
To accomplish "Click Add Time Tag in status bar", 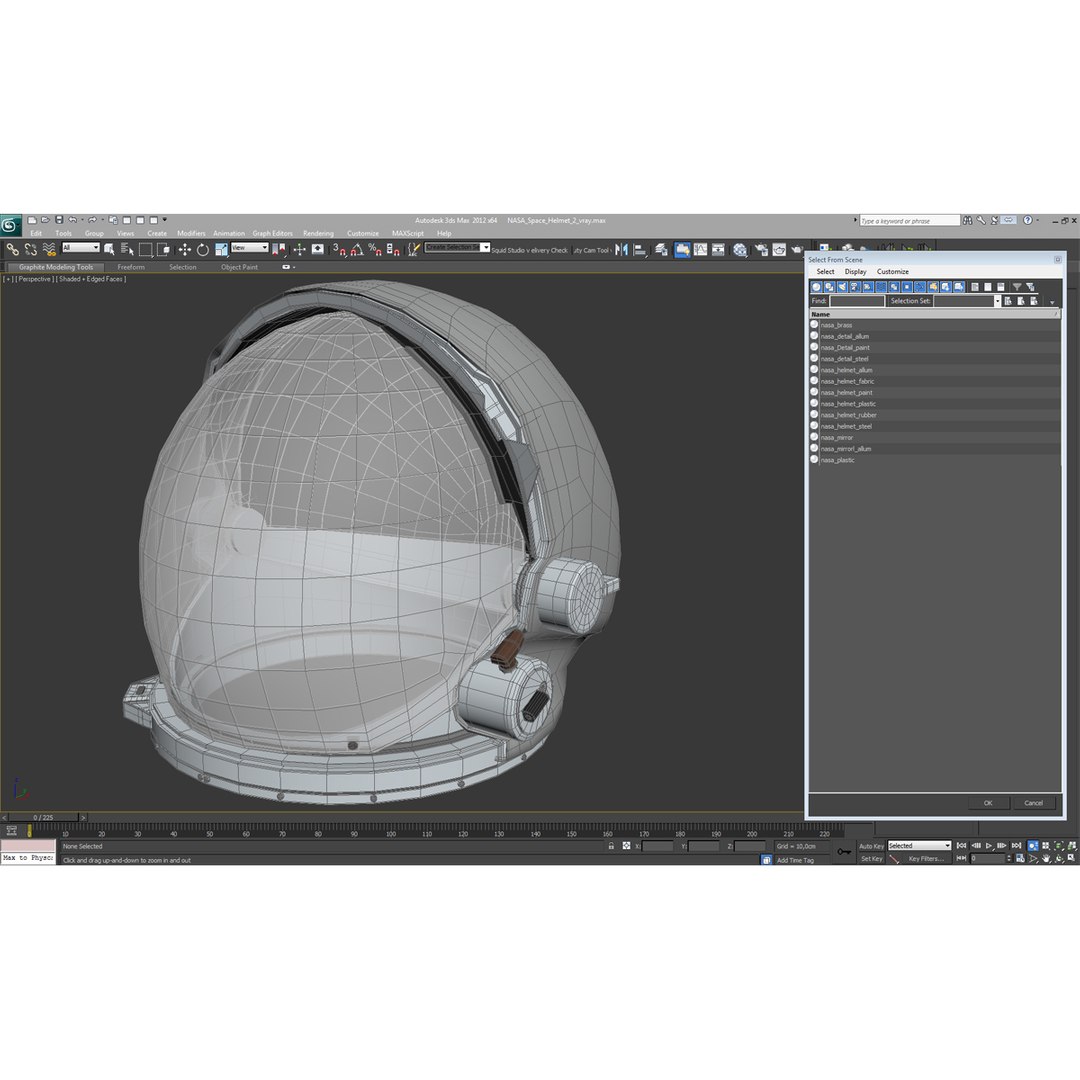I will 796,860.
